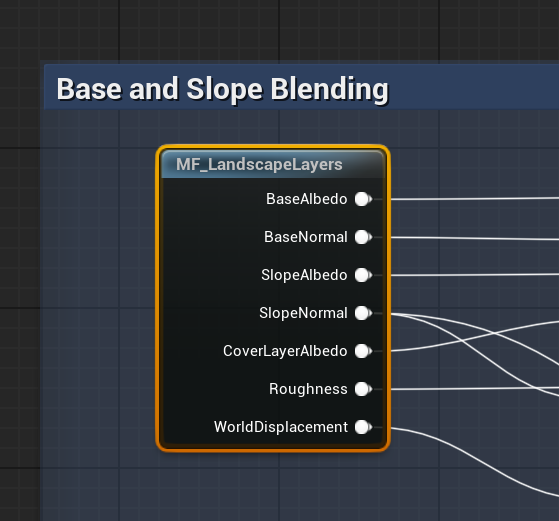The height and width of the screenshot is (521, 559).
Task: Select the WorldDisplacement output pin
Action: pyautogui.click(x=363, y=427)
